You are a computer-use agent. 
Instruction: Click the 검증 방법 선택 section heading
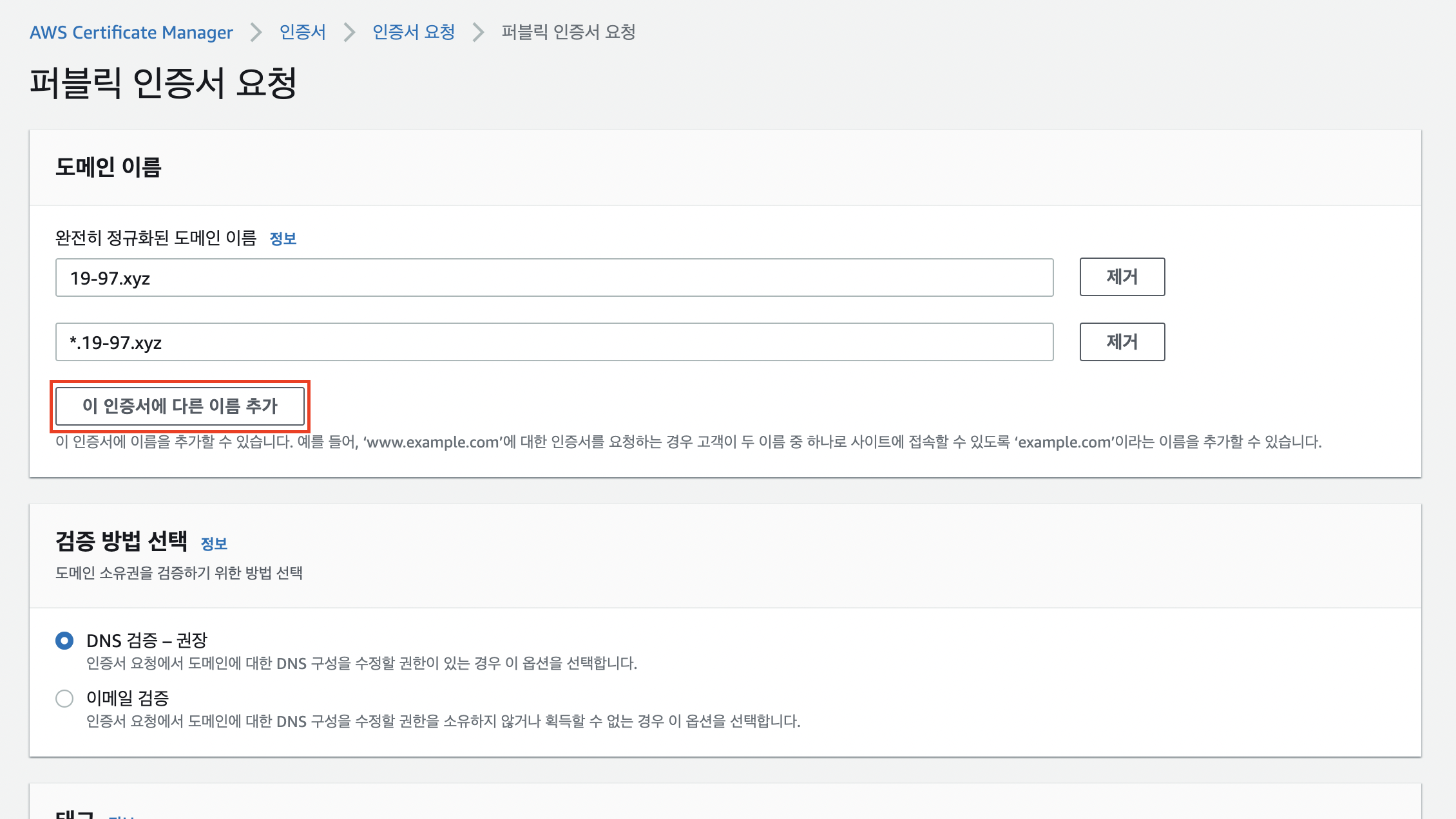(121, 541)
